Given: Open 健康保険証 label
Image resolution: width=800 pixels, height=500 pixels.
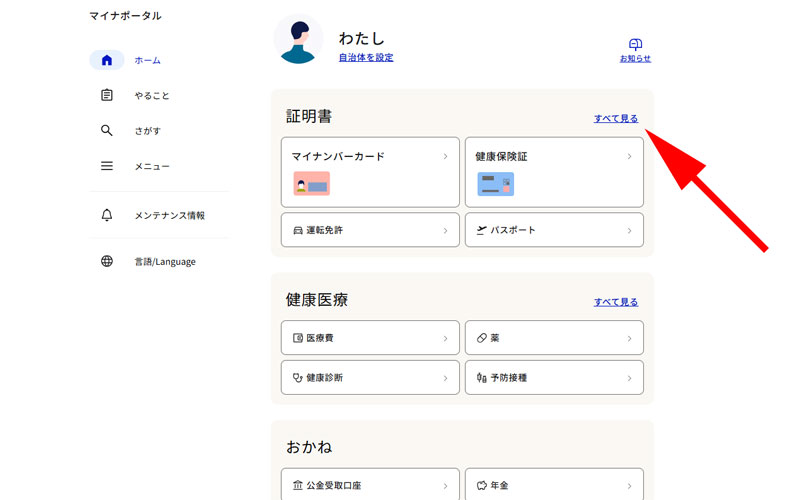Looking at the screenshot, I should click(501, 156).
